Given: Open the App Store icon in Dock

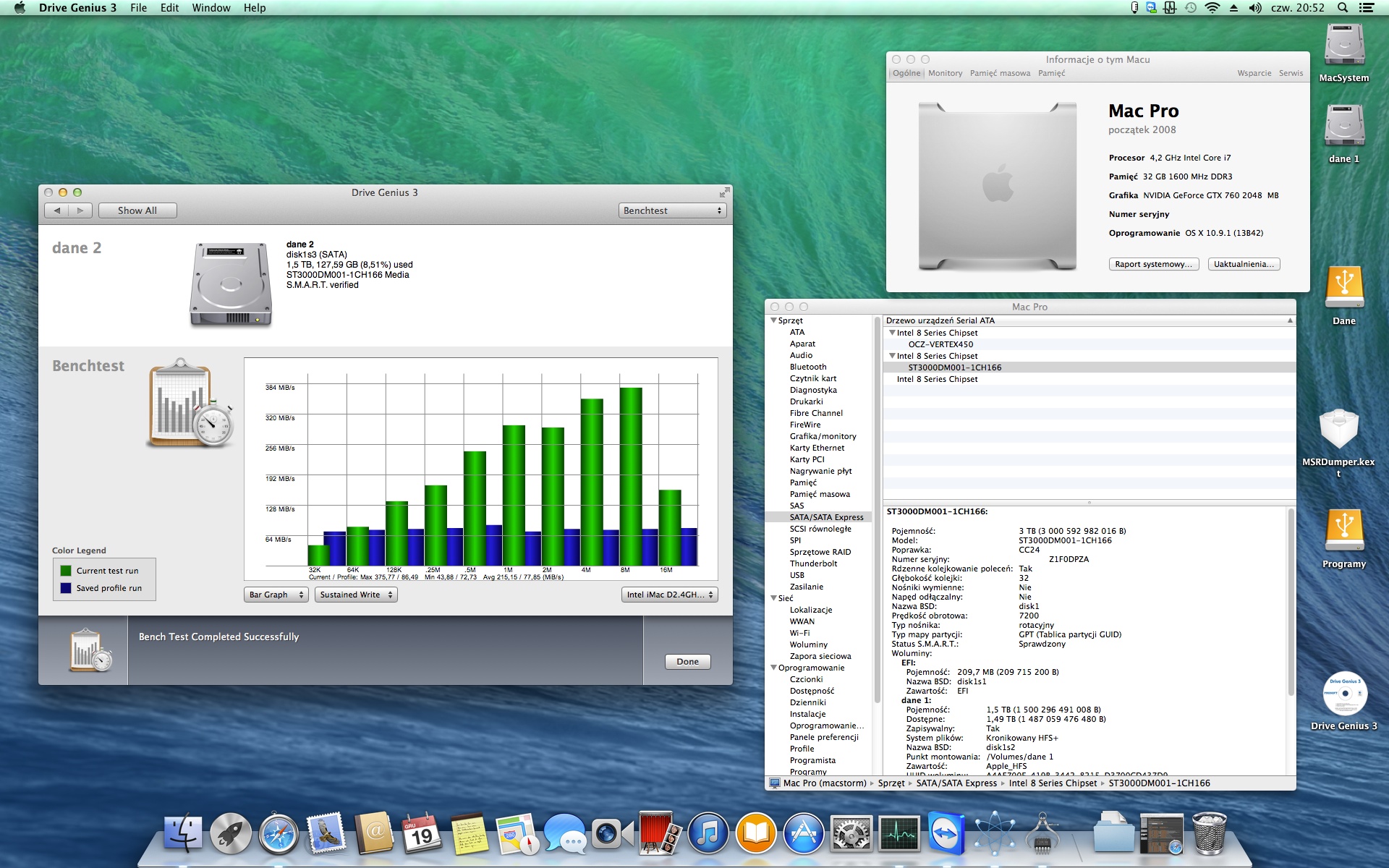Looking at the screenshot, I should 803,834.
